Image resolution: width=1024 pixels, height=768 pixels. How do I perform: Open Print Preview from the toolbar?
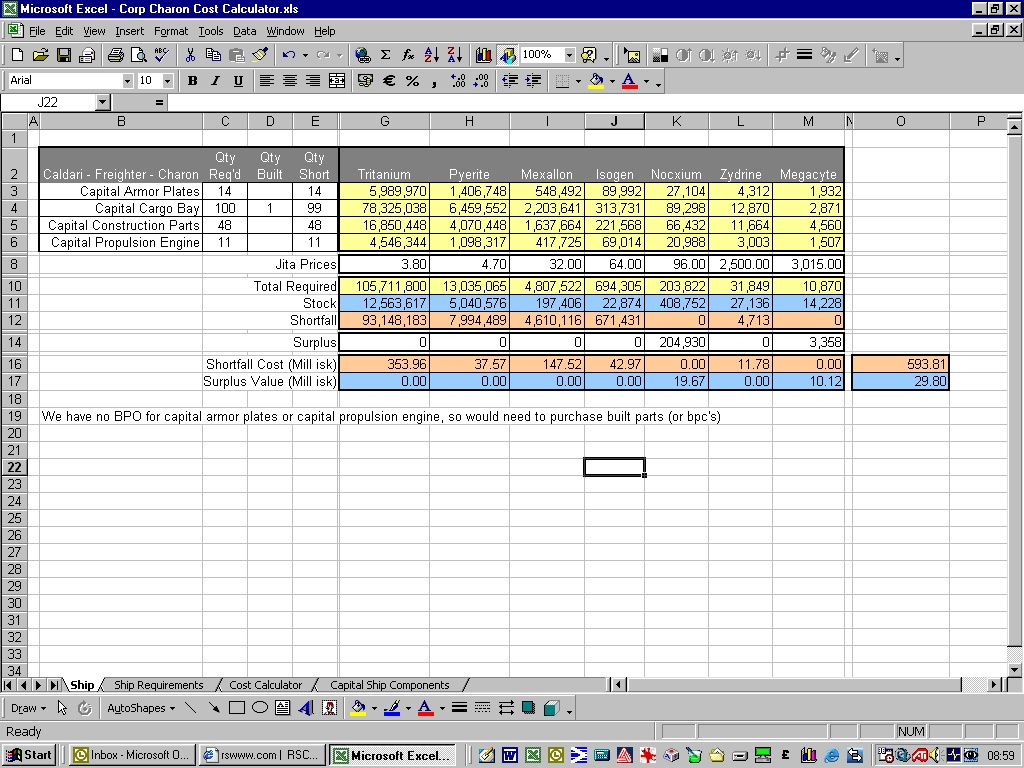pyautogui.click(x=138, y=55)
